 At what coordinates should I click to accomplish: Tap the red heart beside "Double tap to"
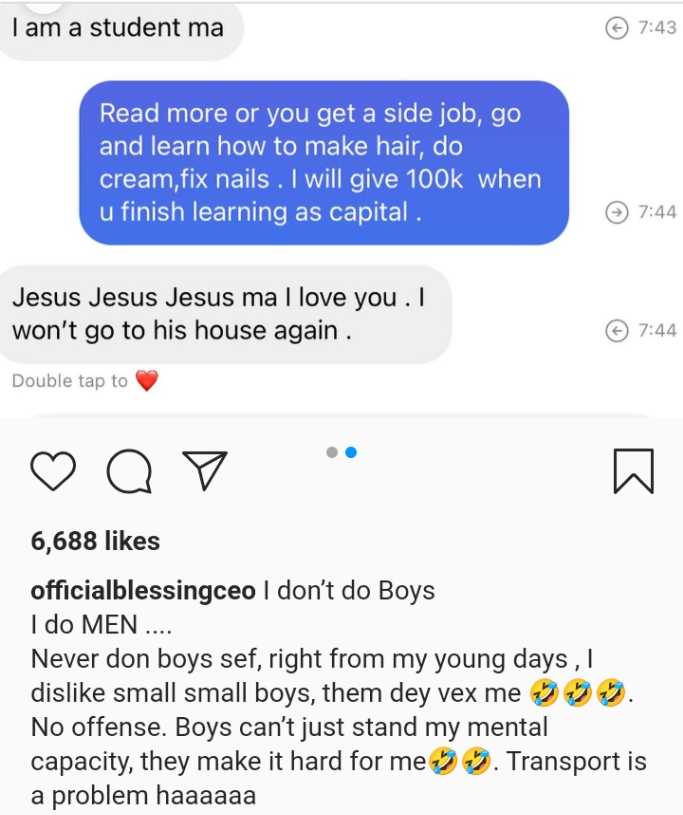click(147, 381)
